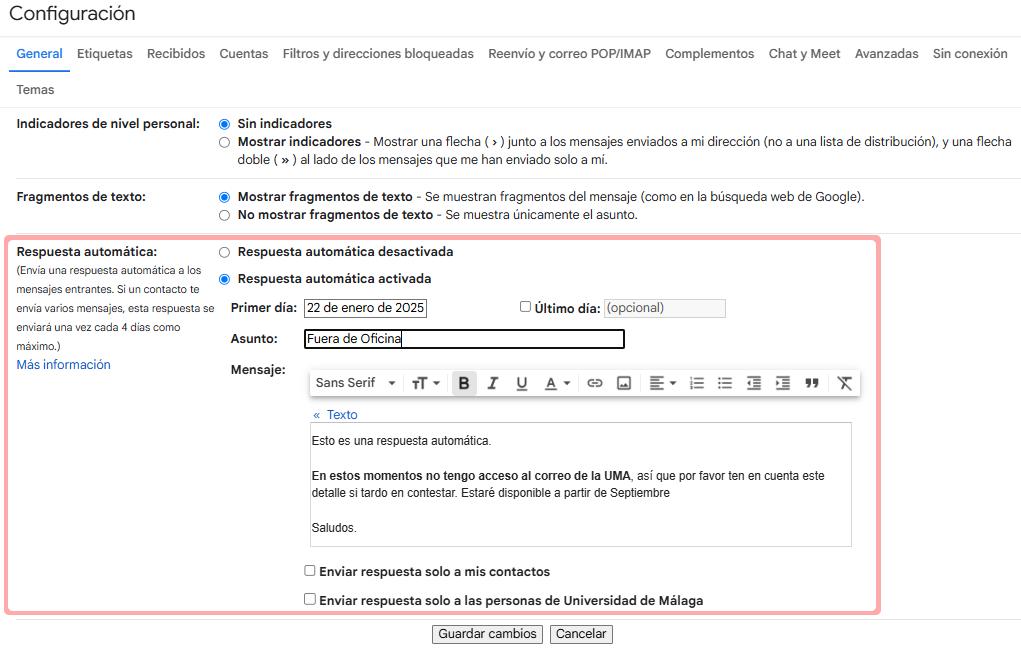Toggle italic formatting in message toolbar
Screen dimensions: 1021x655
493,383
